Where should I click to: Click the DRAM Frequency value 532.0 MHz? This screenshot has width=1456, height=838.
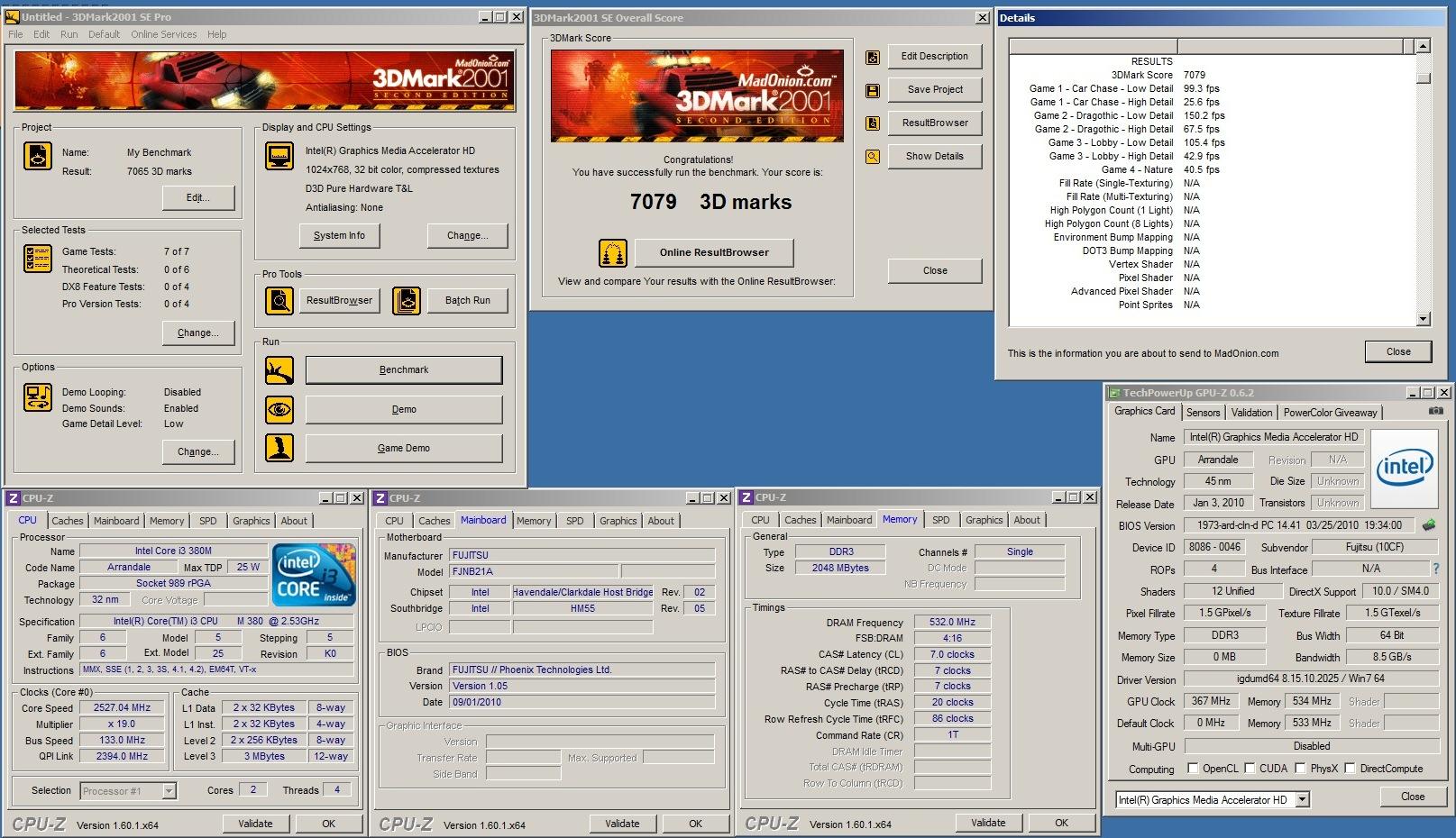pyautogui.click(x=952, y=622)
